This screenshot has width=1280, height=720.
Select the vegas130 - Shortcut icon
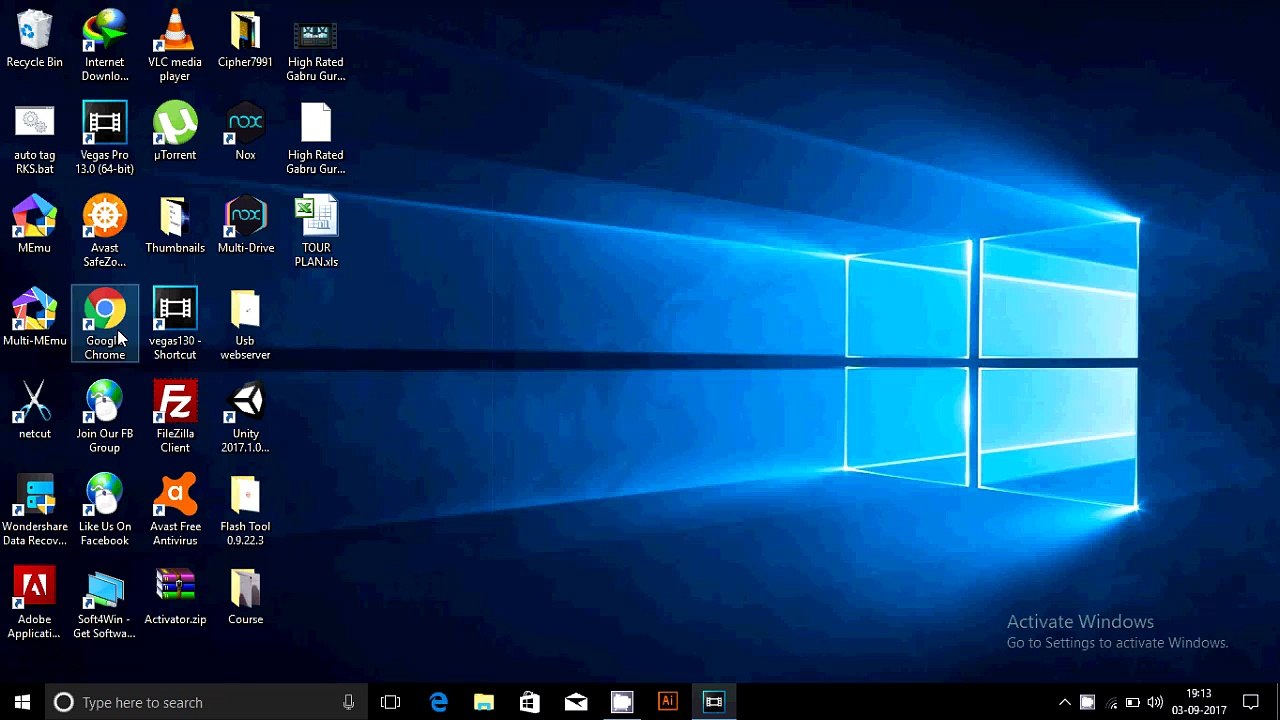pos(175,326)
